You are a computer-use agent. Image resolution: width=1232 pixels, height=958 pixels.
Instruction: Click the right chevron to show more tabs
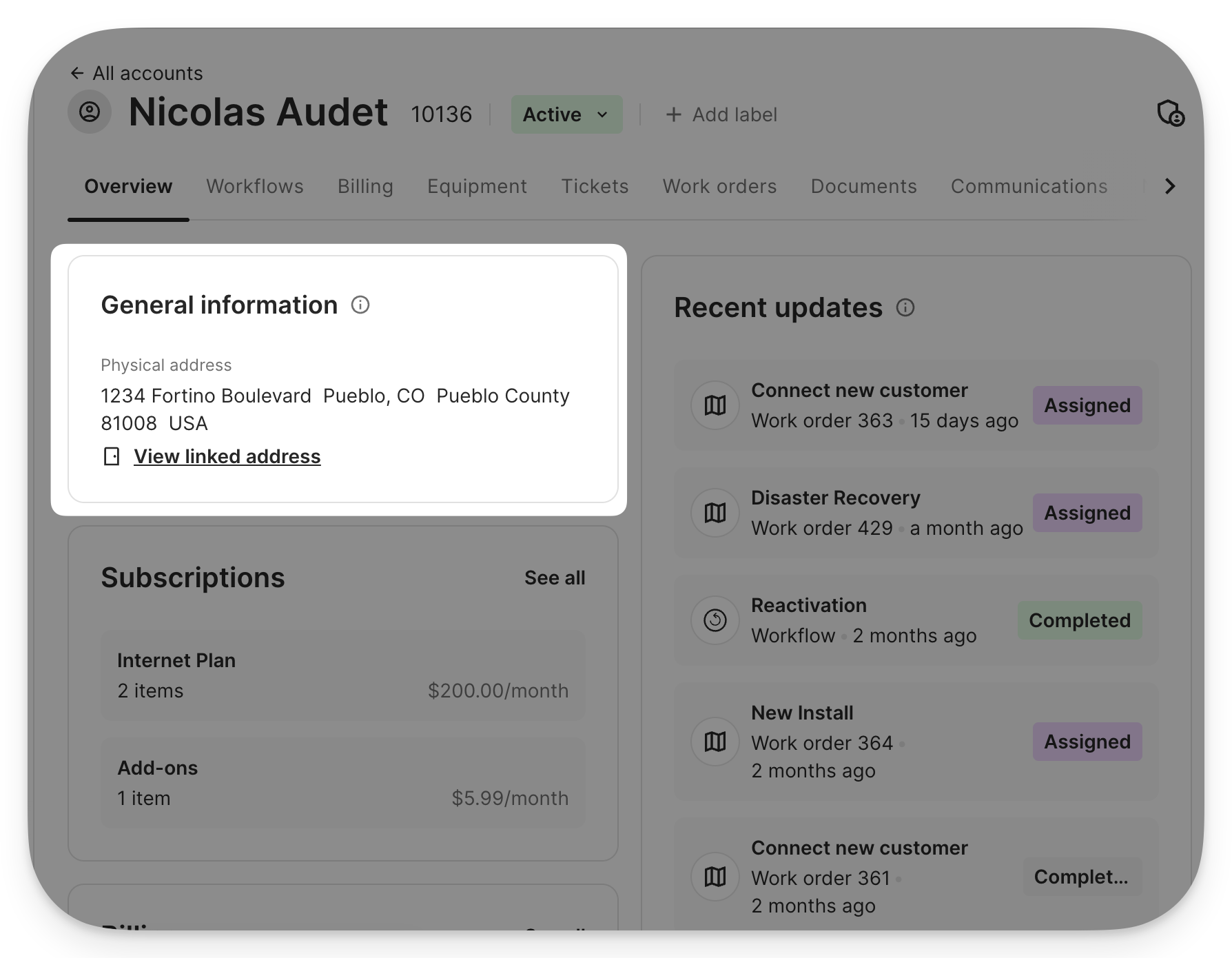tap(1170, 186)
